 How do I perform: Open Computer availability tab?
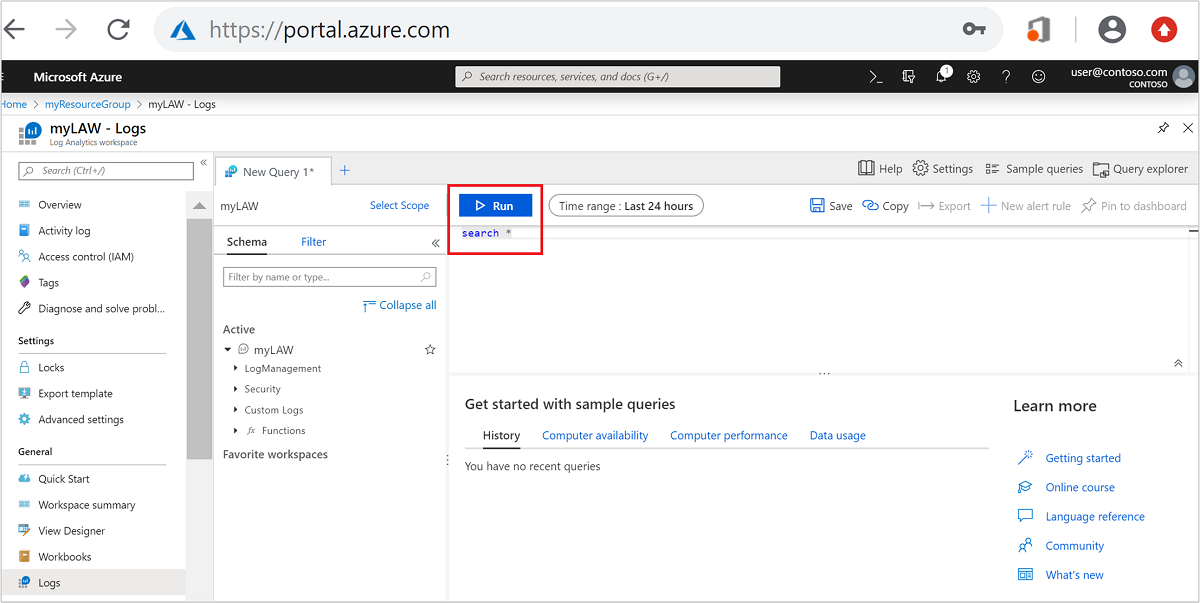(x=595, y=436)
